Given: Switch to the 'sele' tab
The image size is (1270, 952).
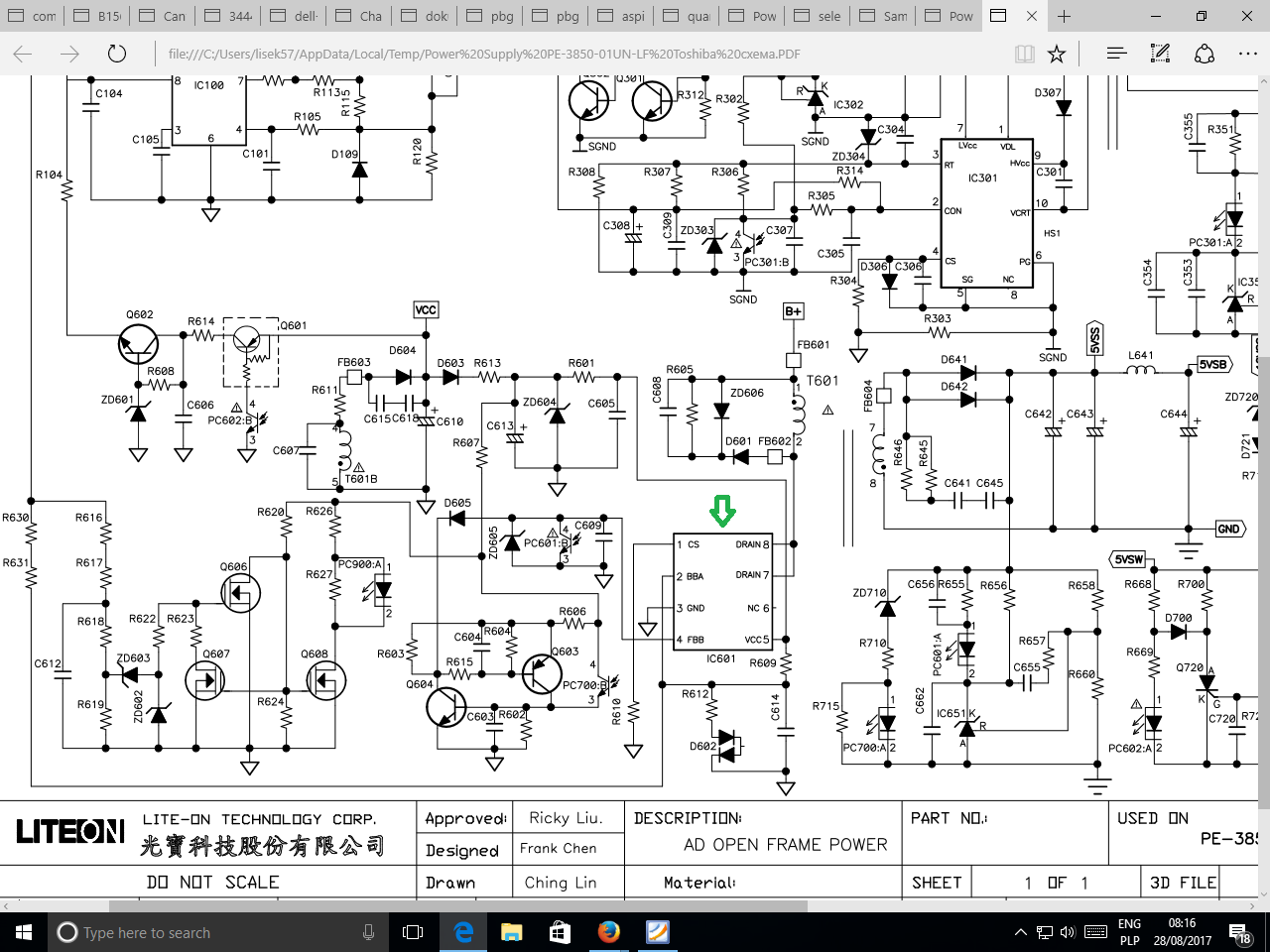Looking at the screenshot, I should [x=819, y=16].
